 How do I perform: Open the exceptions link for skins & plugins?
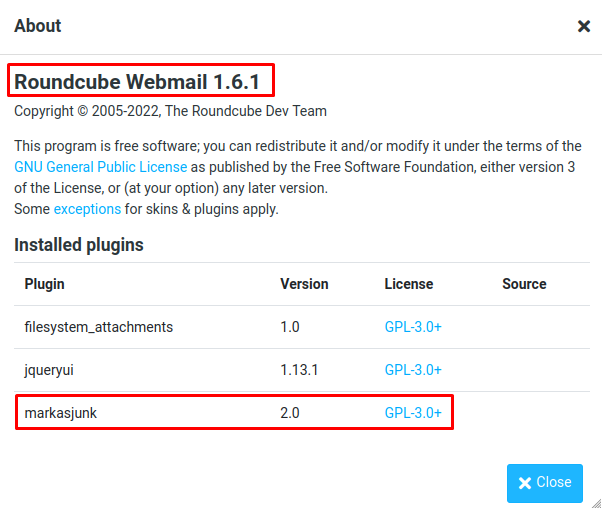(87, 209)
